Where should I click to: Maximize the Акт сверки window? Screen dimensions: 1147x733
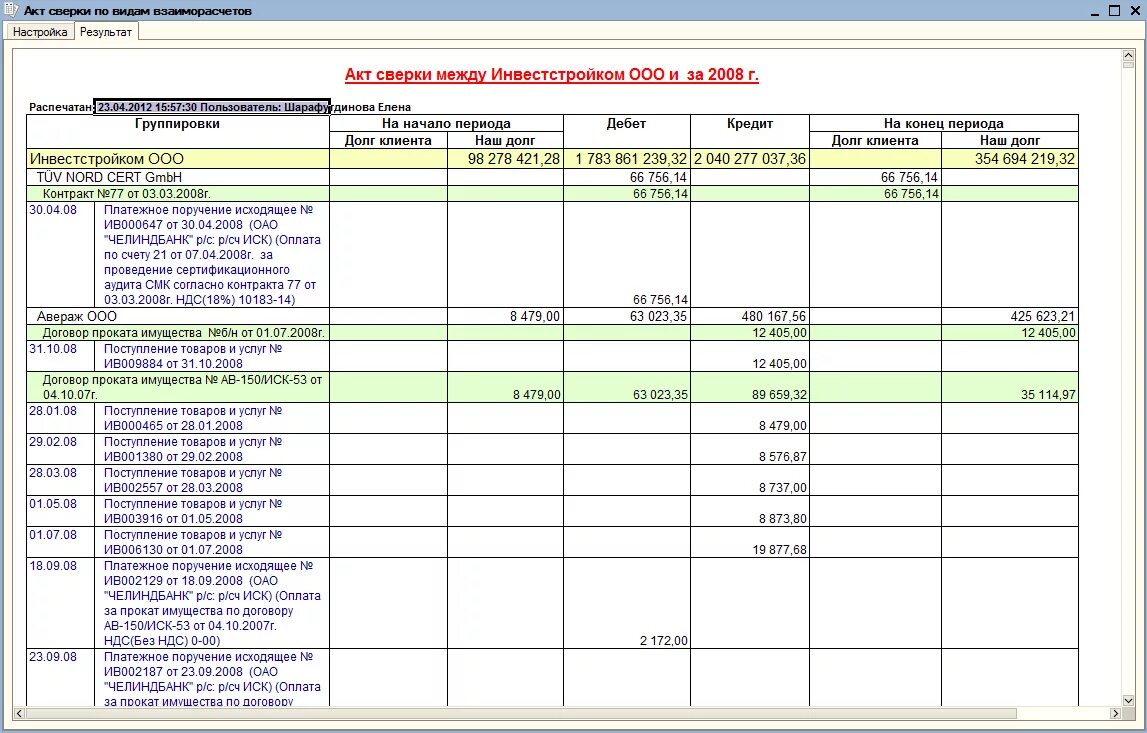point(1115,10)
